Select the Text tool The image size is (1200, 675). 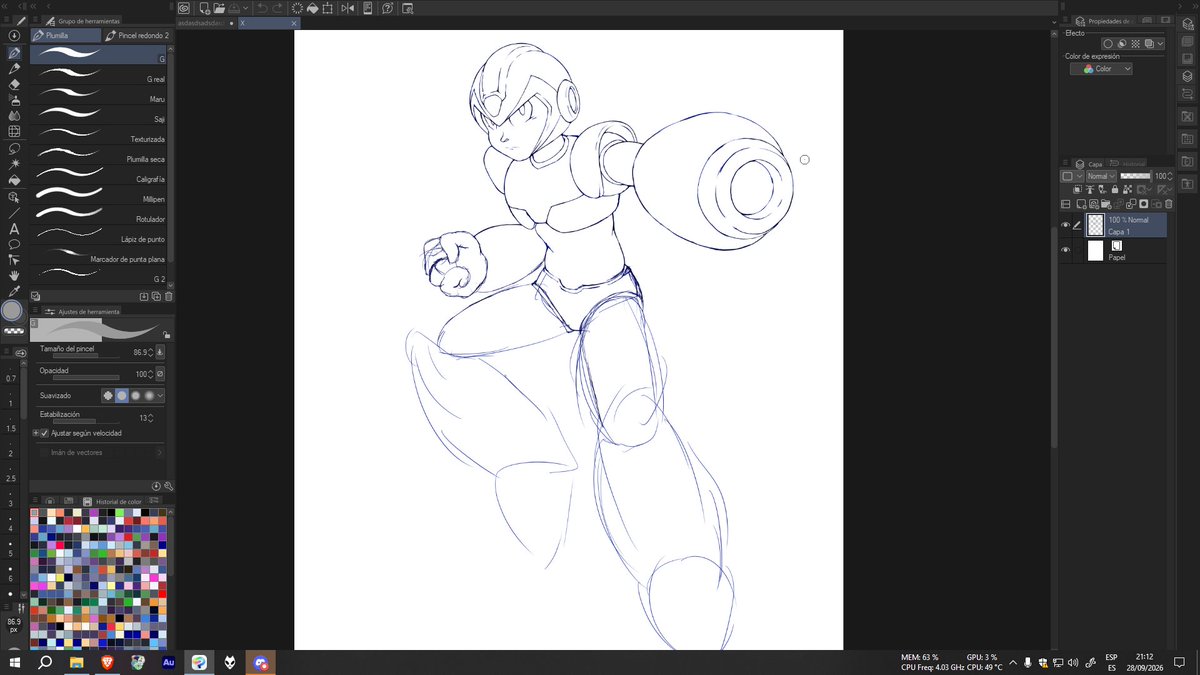[x=14, y=229]
